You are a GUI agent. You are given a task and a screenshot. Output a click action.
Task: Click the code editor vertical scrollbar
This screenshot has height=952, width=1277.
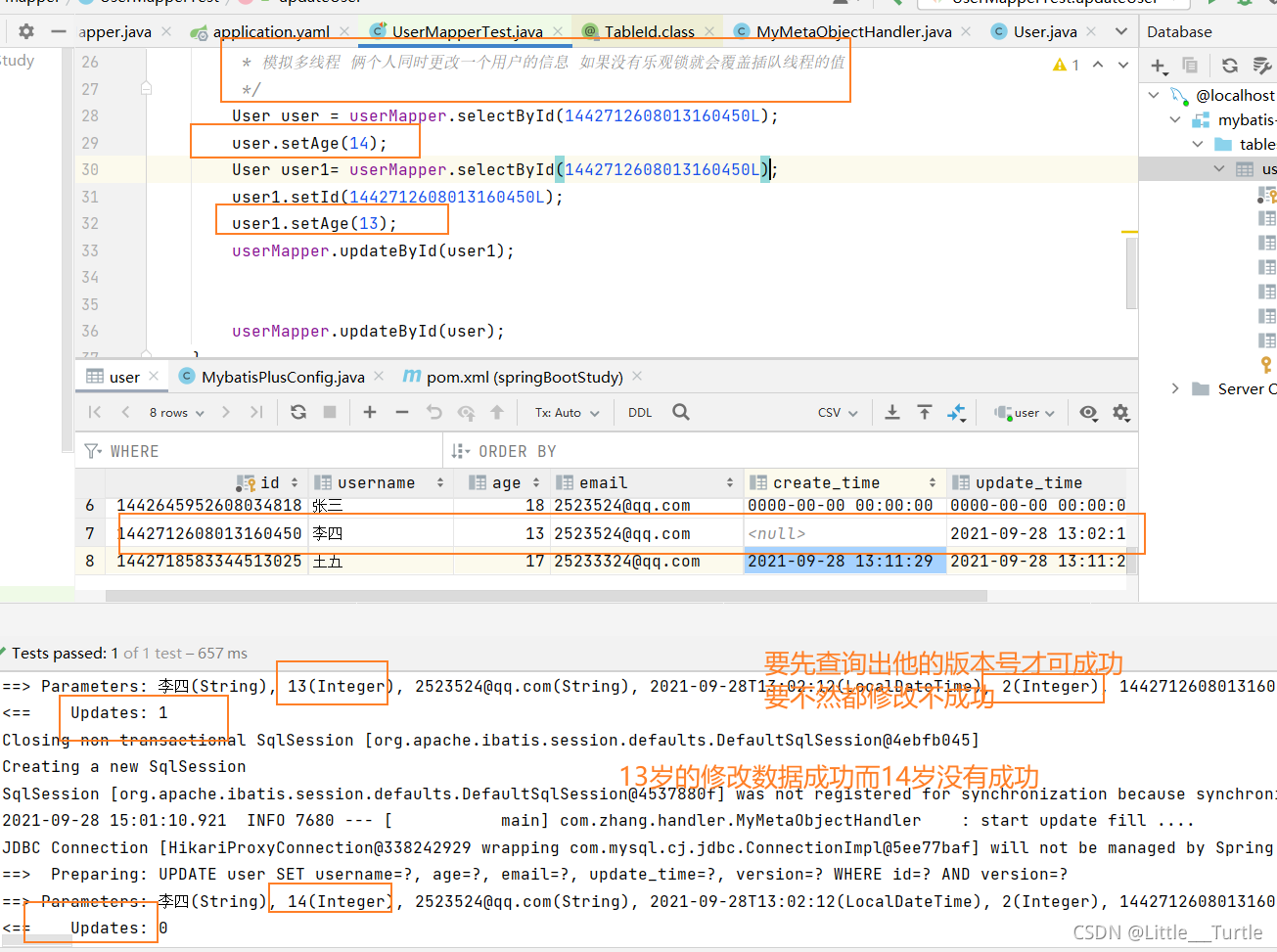(x=1131, y=273)
